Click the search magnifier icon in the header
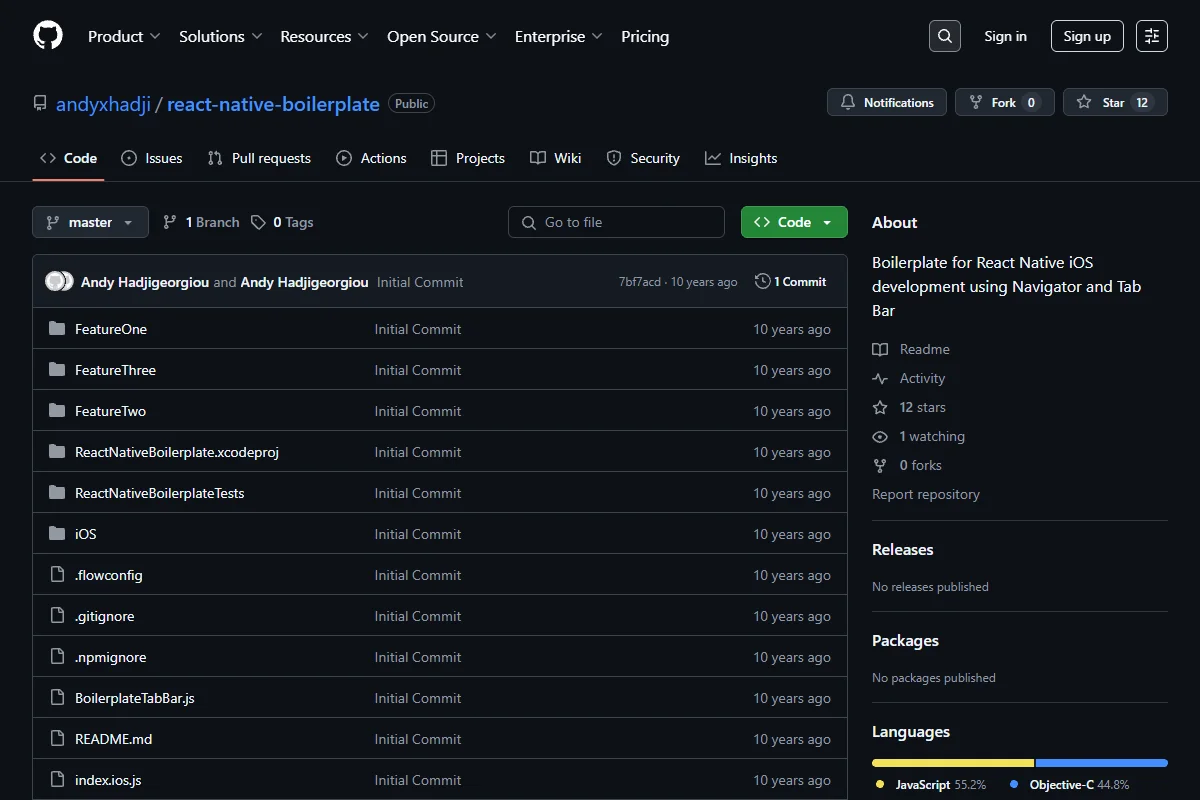The height and width of the screenshot is (800, 1200). [945, 36]
